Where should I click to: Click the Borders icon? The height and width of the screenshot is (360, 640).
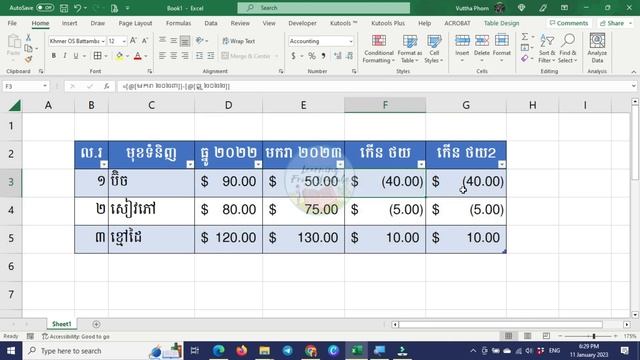97,56
